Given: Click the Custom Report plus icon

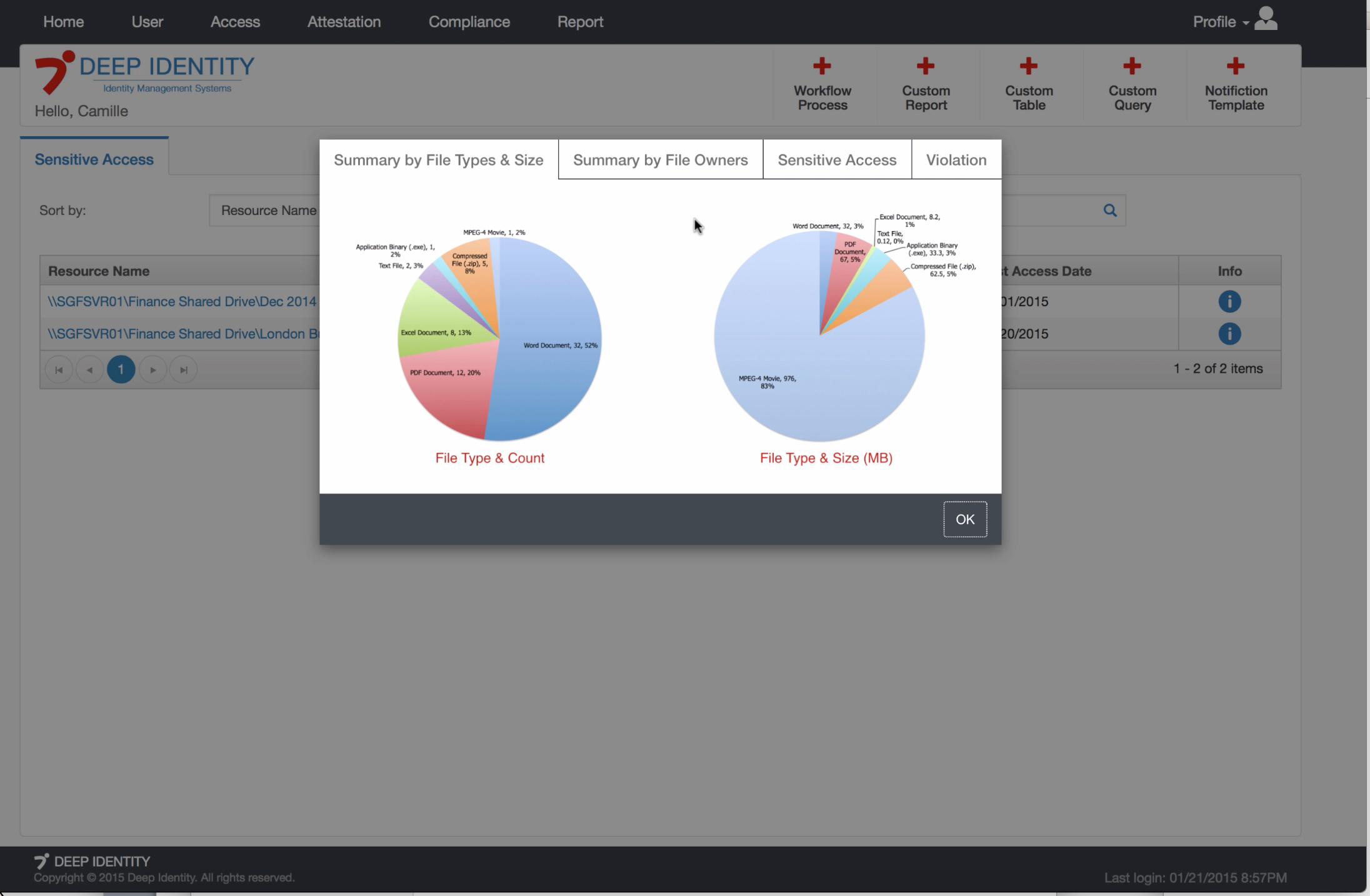Looking at the screenshot, I should [x=926, y=66].
